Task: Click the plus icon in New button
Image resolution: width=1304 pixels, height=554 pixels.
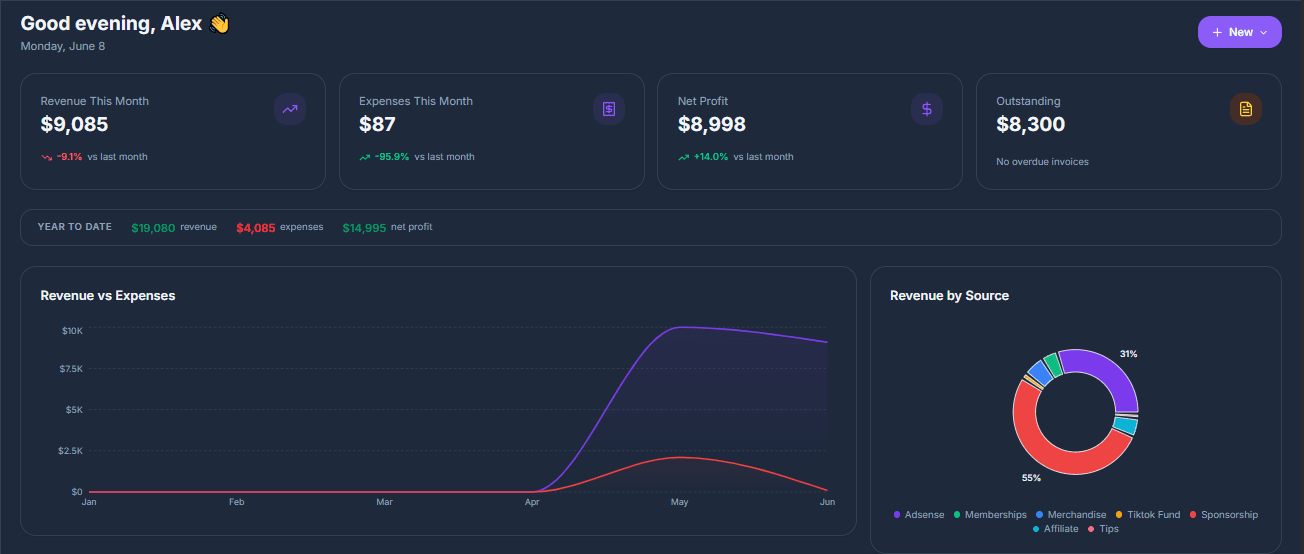Action: [1217, 33]
